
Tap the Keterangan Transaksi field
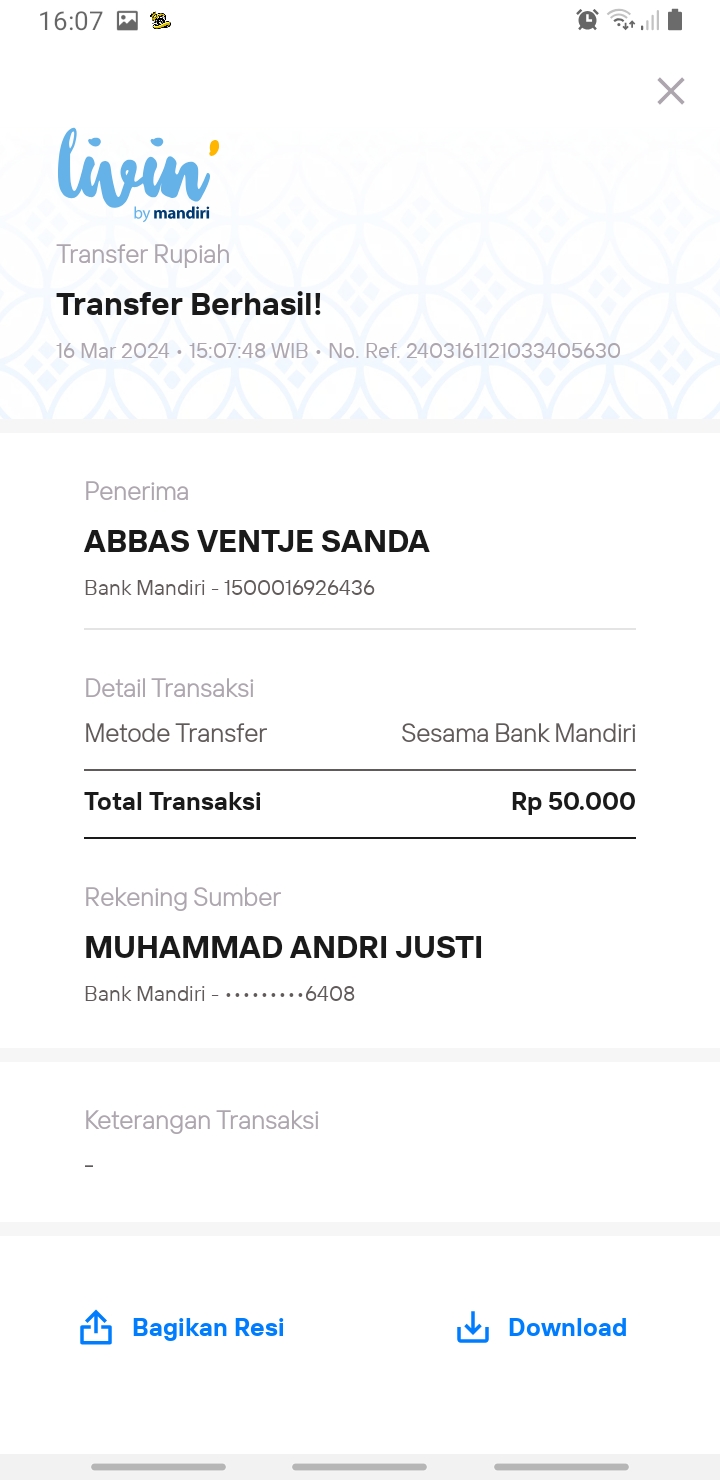[x=360, y=1142]
